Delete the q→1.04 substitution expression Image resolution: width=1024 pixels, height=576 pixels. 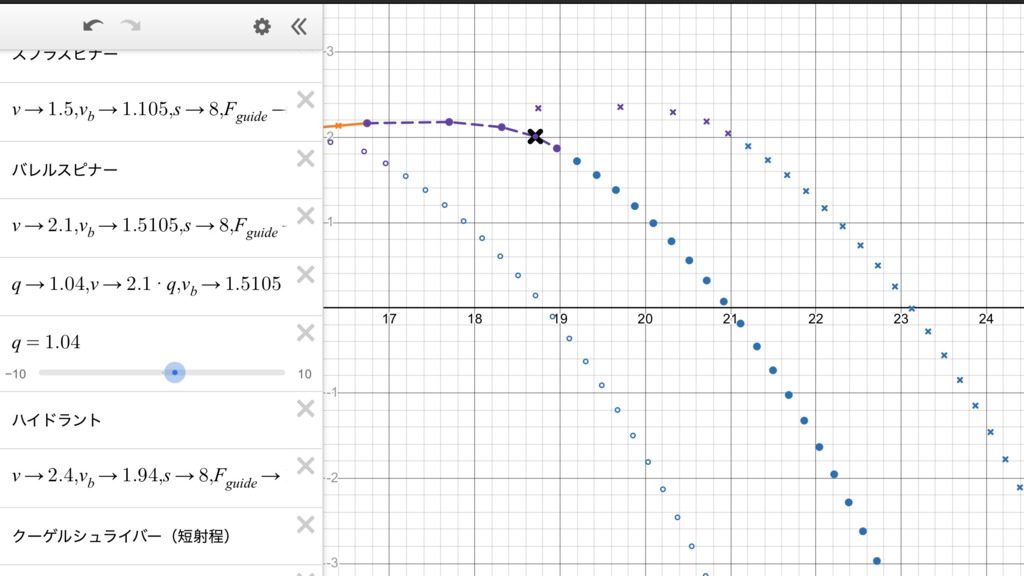click(306, 274)
